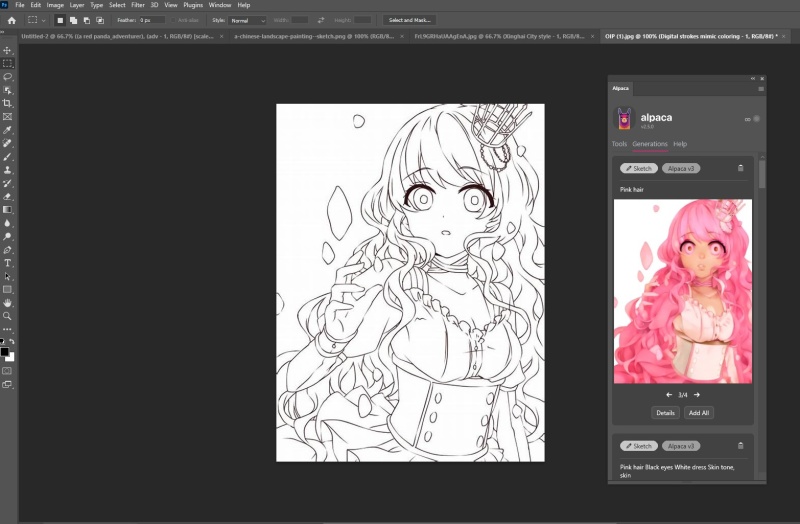Image resolution: width=800 pixels, height=524 pixels.
Task: Open the Filter menu
Action: pos(138,5)
